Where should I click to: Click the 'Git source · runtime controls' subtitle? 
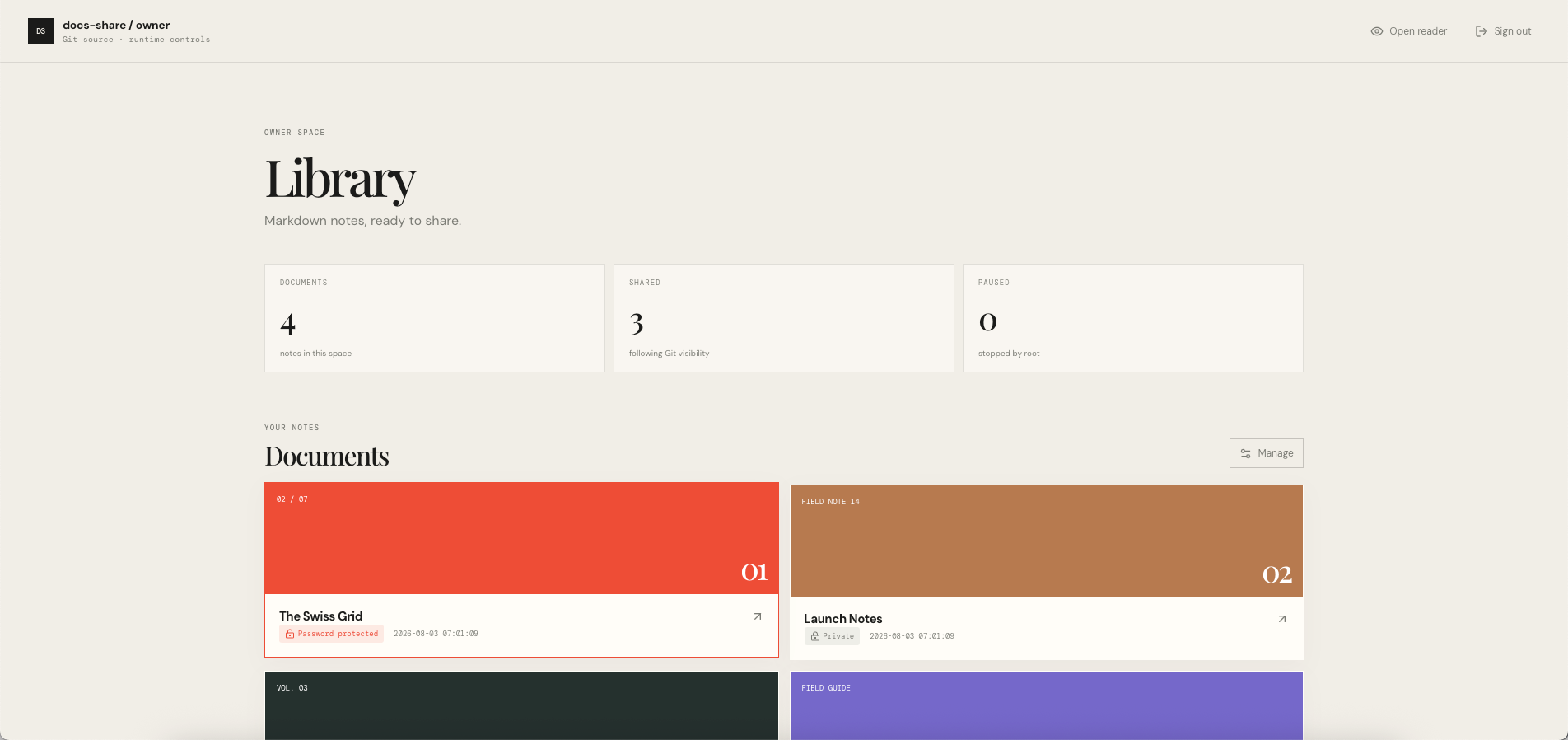click(x=136, y=40)
